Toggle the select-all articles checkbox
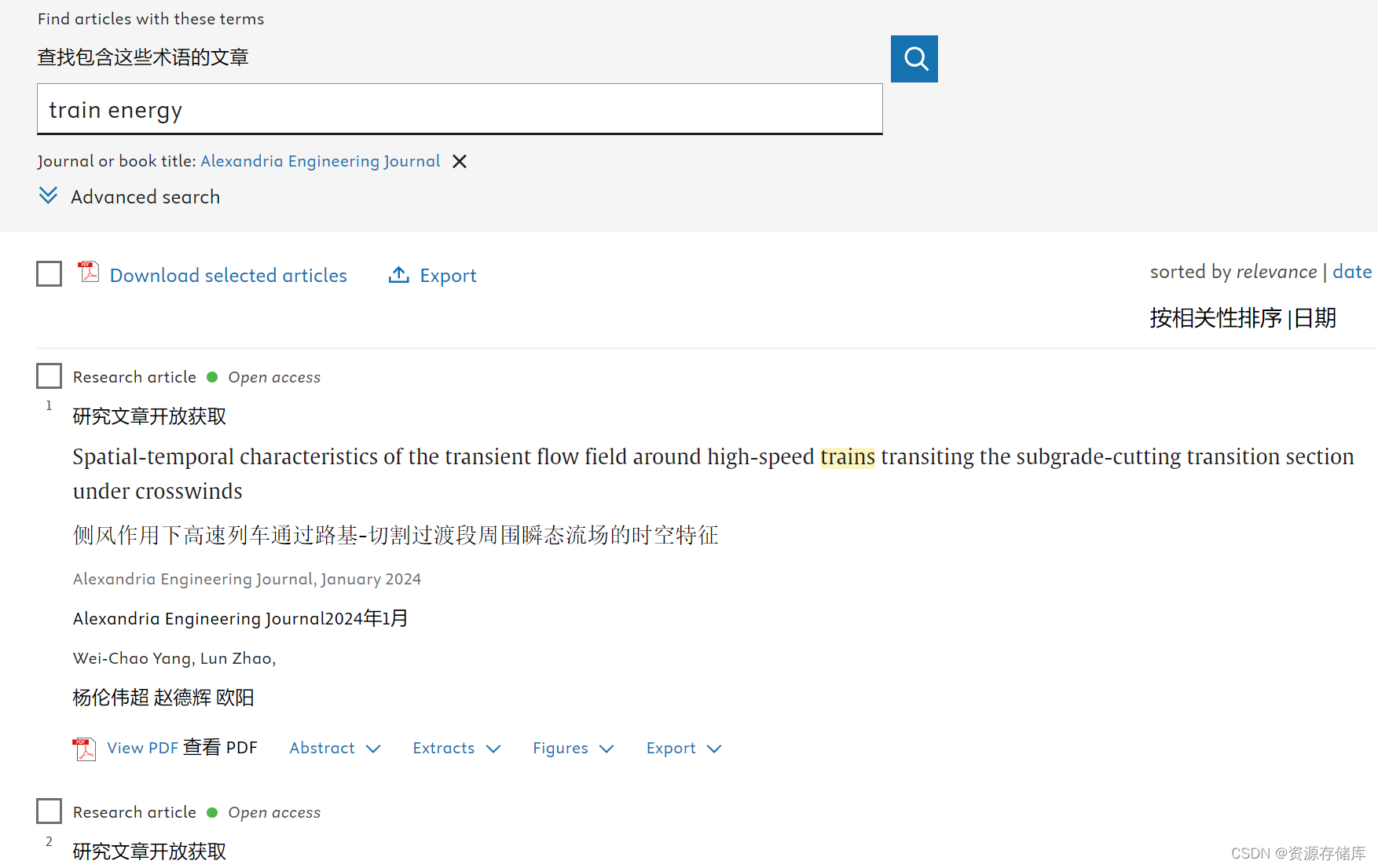The height and width of the screenshot is (868, 1378). (x=49, y=274)
